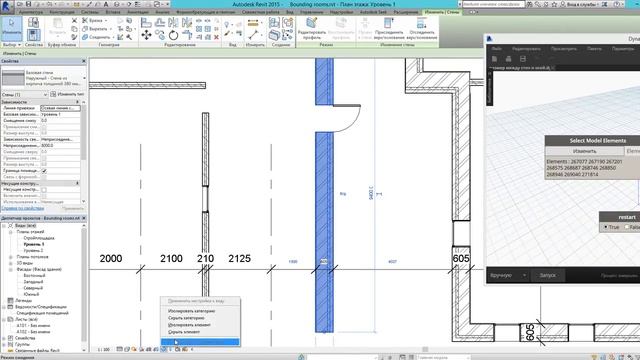Click the Align tool icon in the Modify panel
This screenshot has width=640, height=360.
pos(146,22)
